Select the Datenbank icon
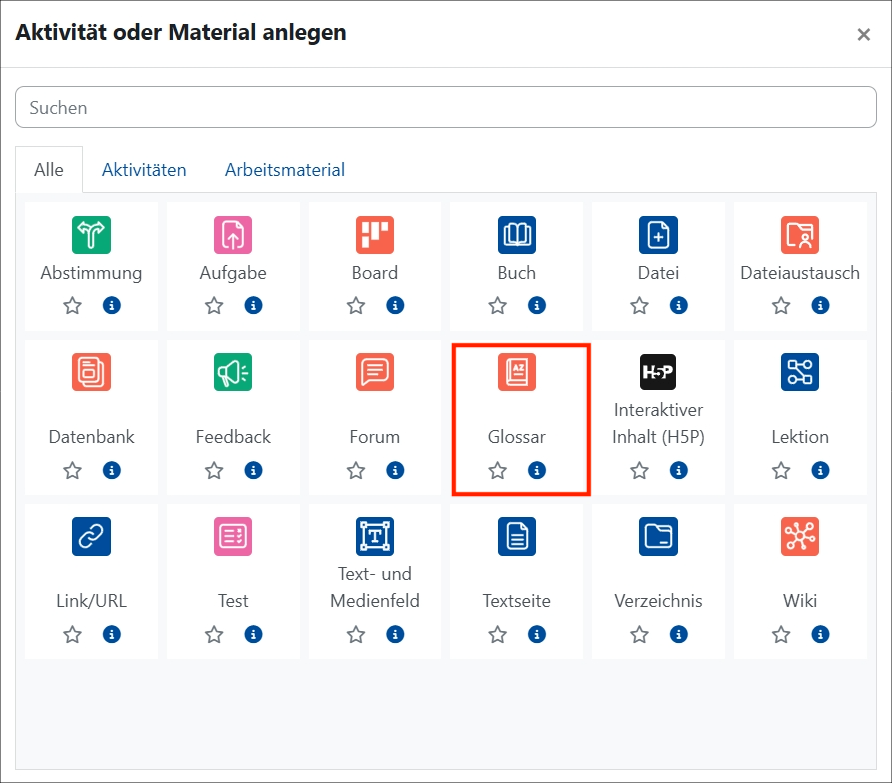 (x=91, y=372)
